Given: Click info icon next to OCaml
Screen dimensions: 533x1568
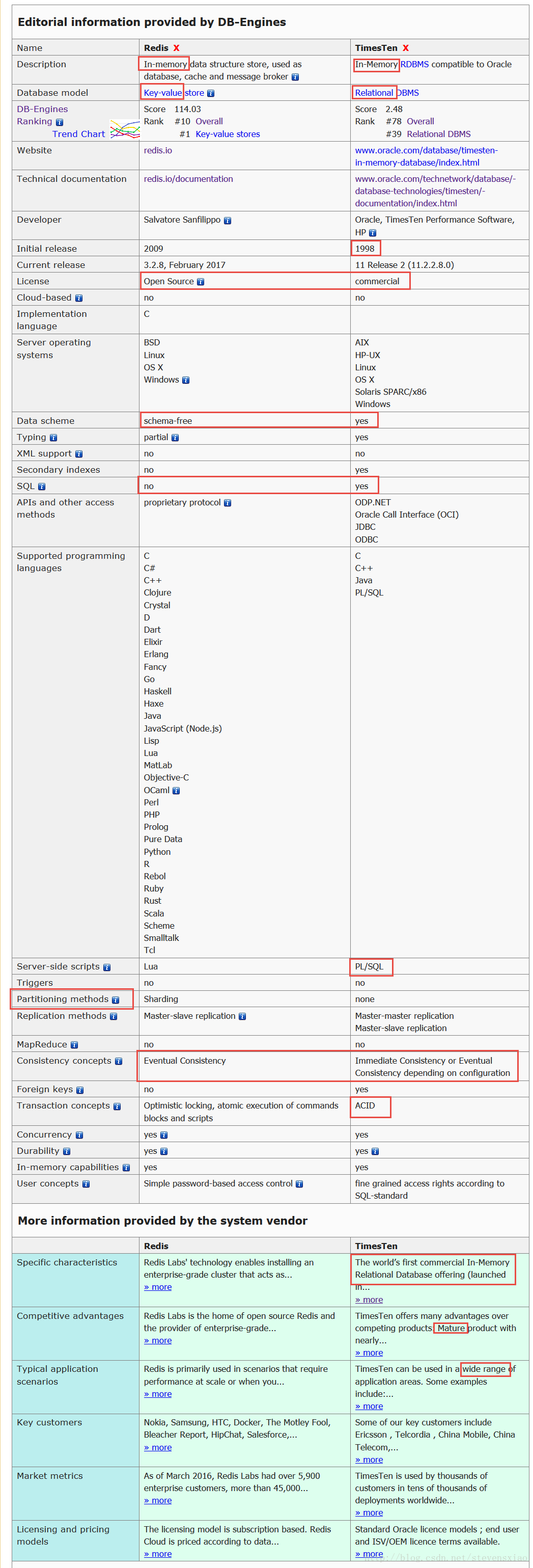Looking at the screenshot, I should [x=176, y=791].
